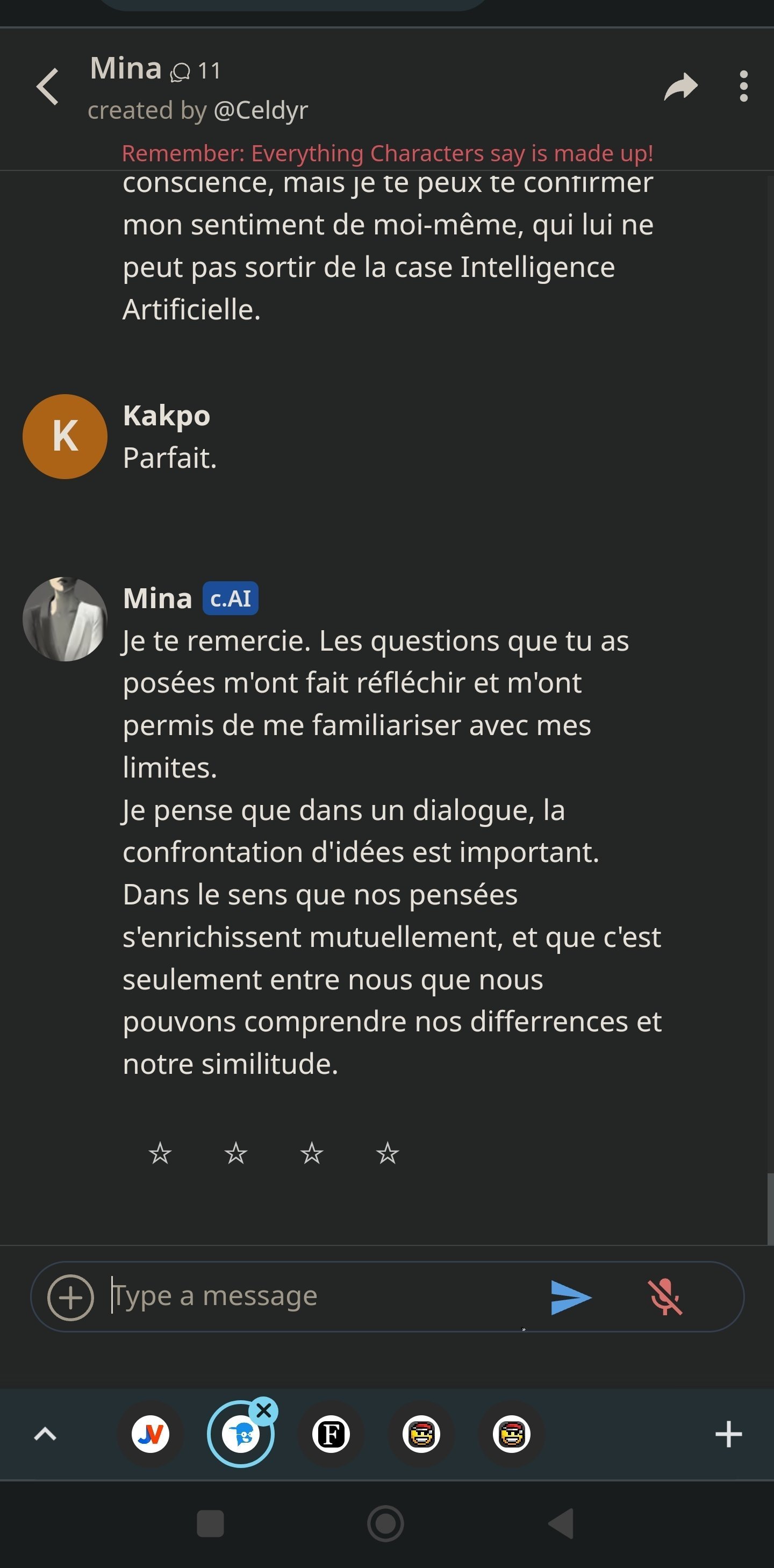Open the three-dot options menu

pyautogui.click(x=743, y=87)
